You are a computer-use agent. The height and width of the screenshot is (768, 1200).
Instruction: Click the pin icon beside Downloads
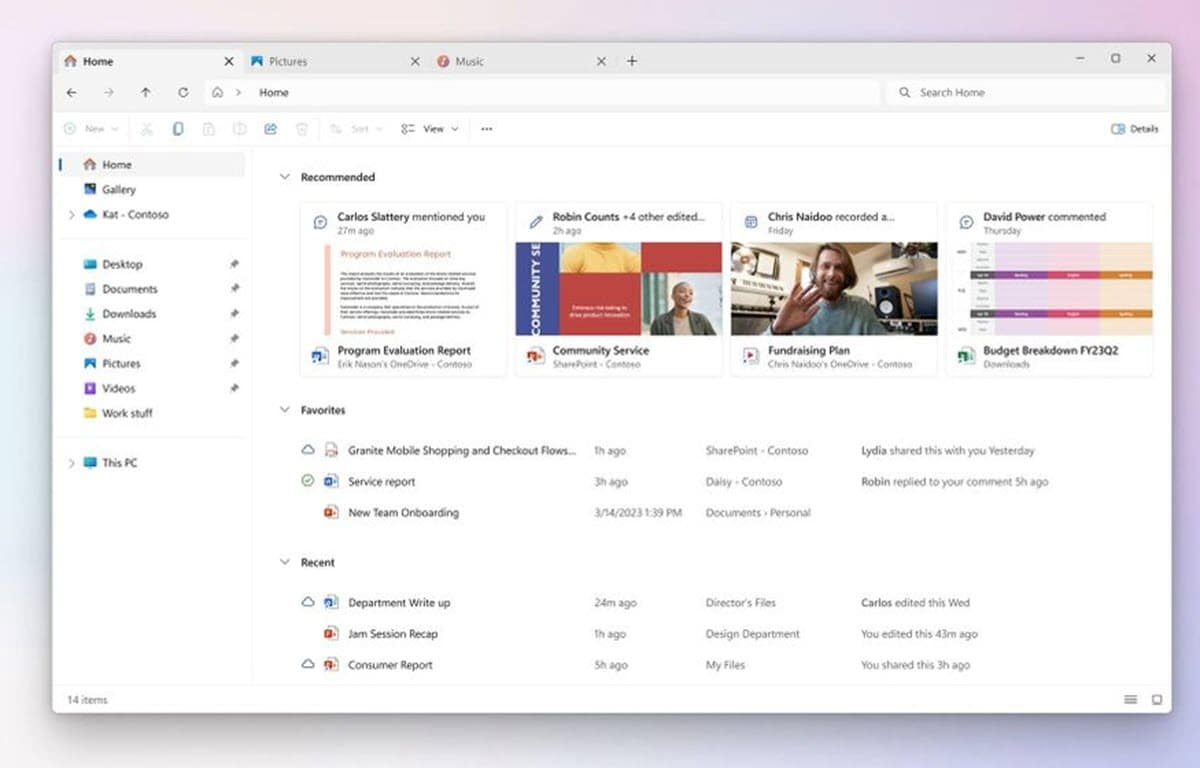[x=234, y=314]
